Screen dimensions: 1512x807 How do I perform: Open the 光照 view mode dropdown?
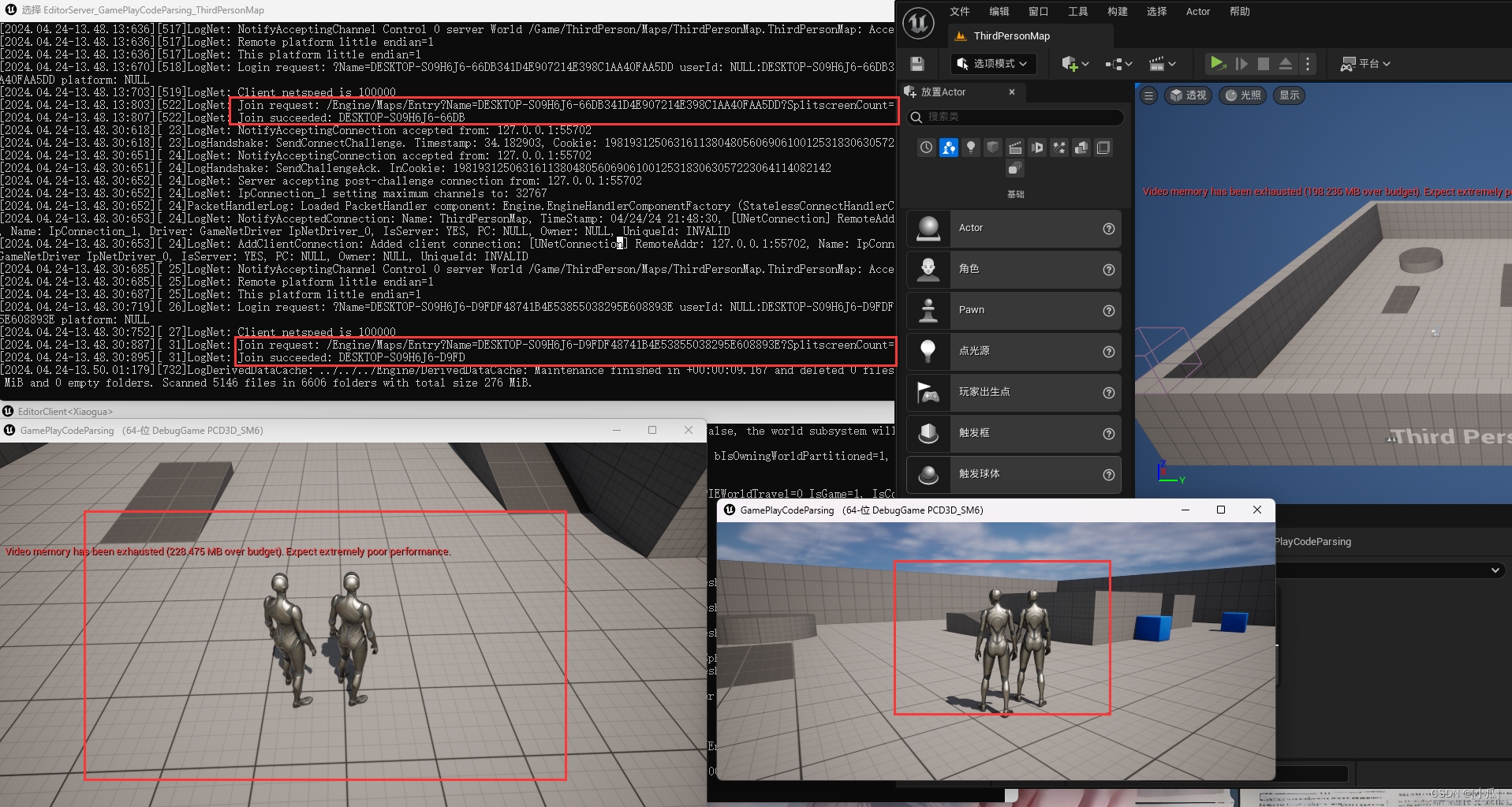(1243, 95)
